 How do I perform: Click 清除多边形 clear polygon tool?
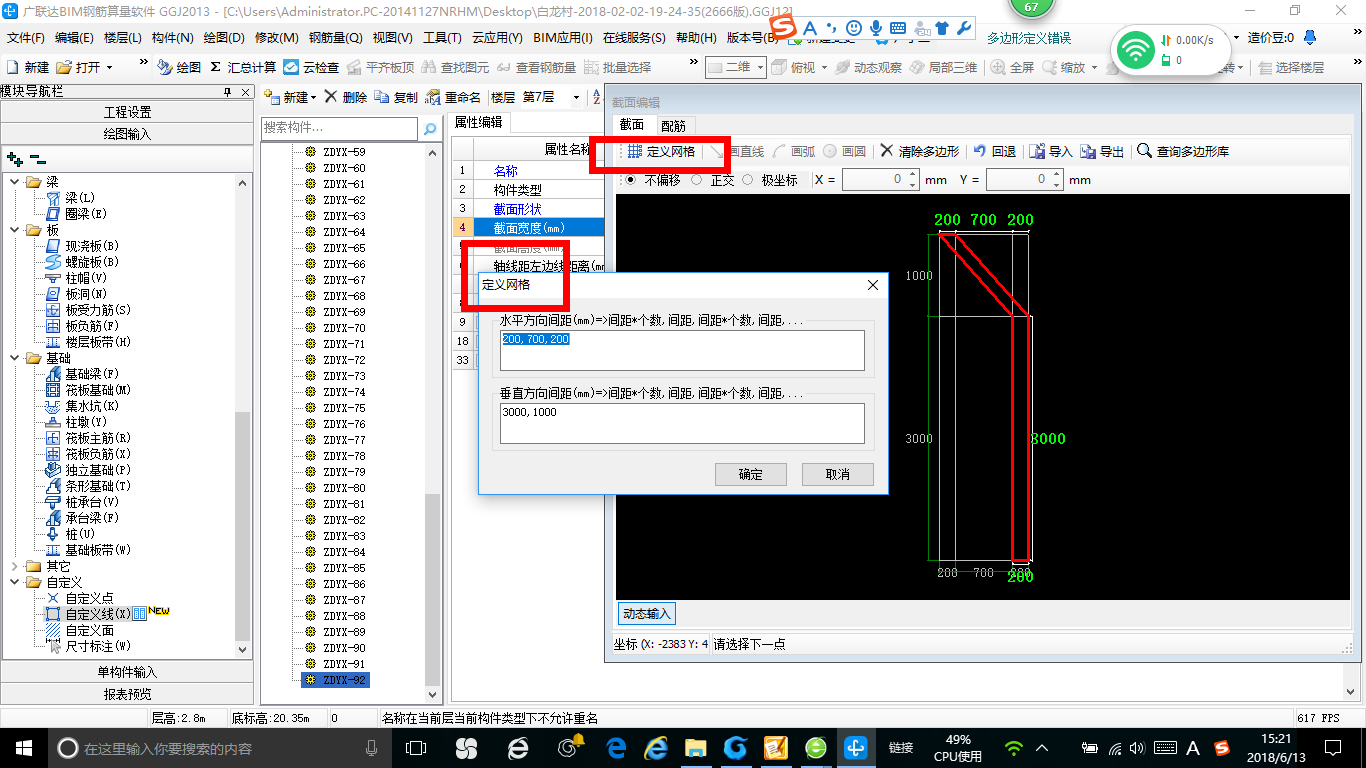[x=919, y=152]
